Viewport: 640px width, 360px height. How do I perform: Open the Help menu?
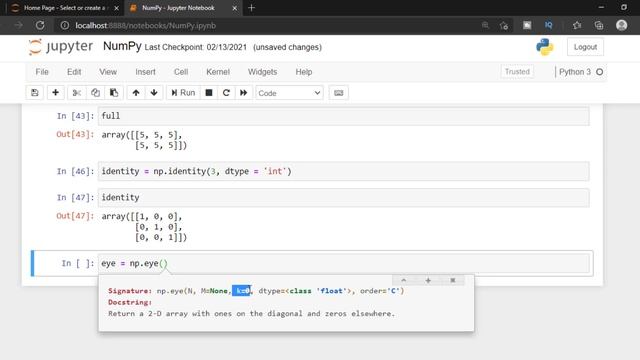(x=304, y=72)
